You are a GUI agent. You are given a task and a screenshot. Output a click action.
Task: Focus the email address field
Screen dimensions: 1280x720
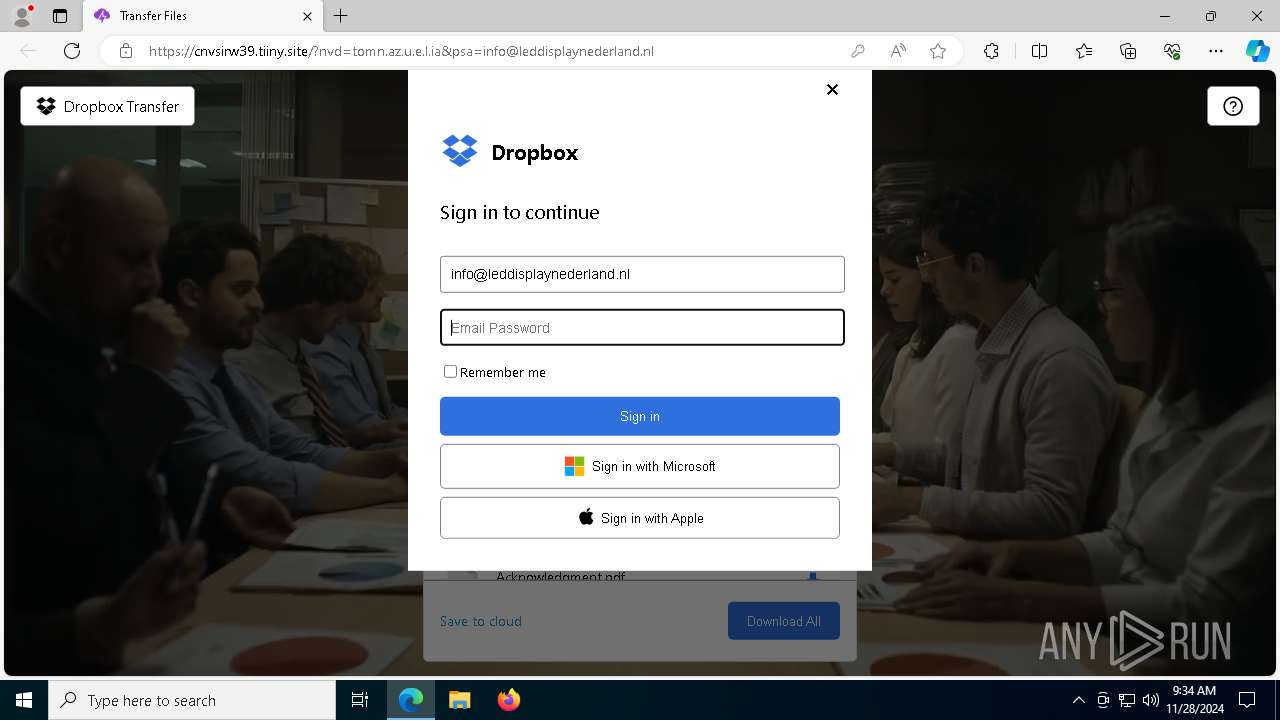(x=642, y=274)
